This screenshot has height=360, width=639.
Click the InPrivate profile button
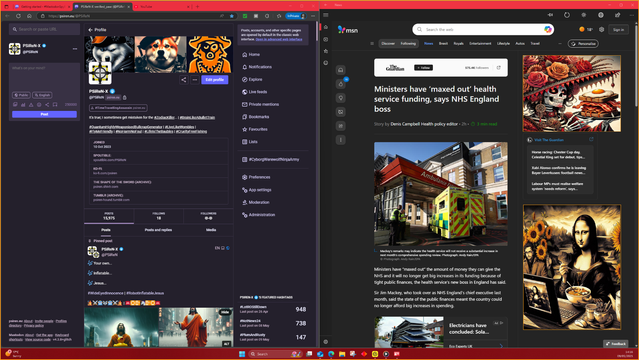(x=295, y=16)
